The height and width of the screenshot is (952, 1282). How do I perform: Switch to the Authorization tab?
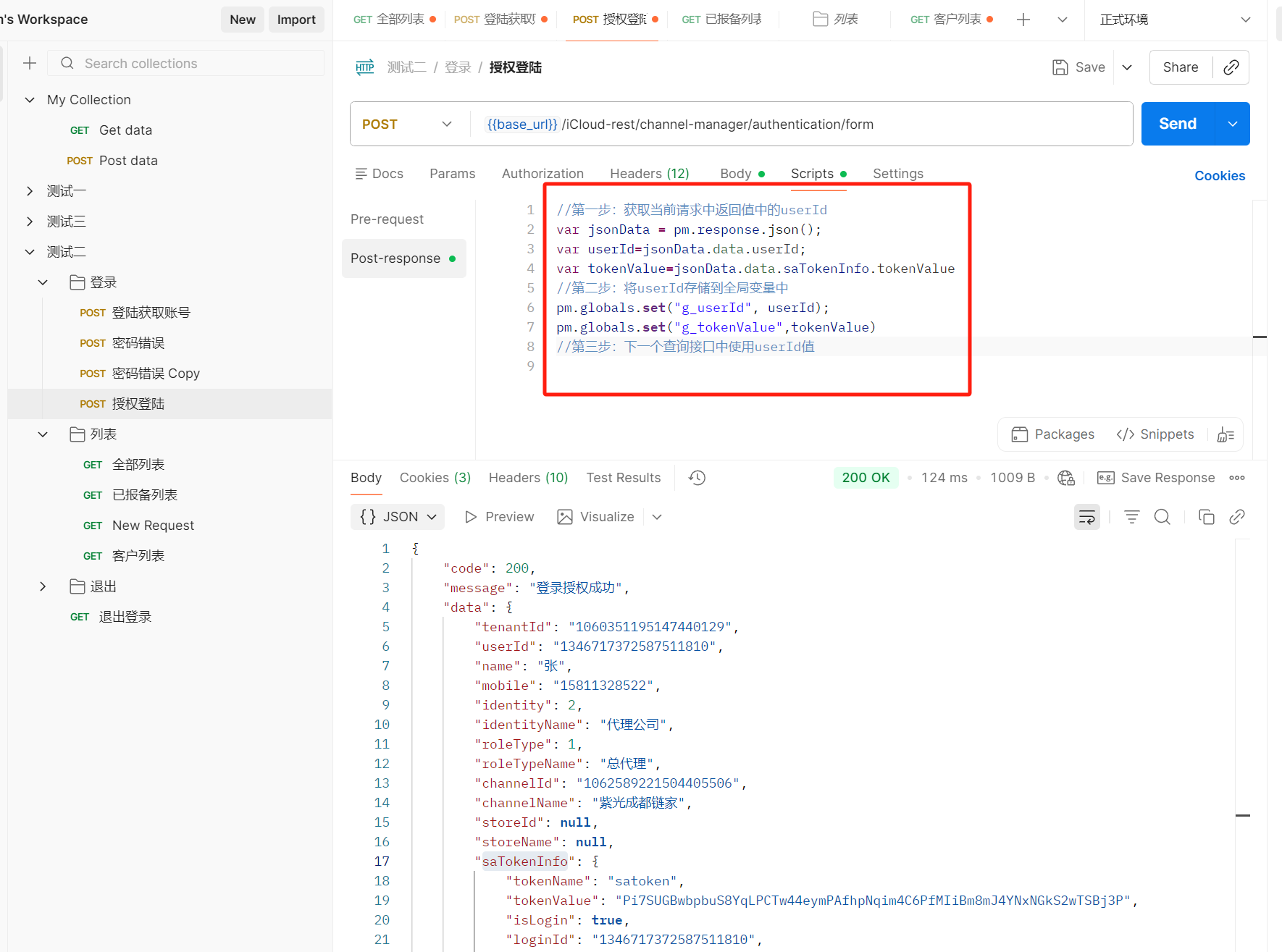tap(542, 174)
